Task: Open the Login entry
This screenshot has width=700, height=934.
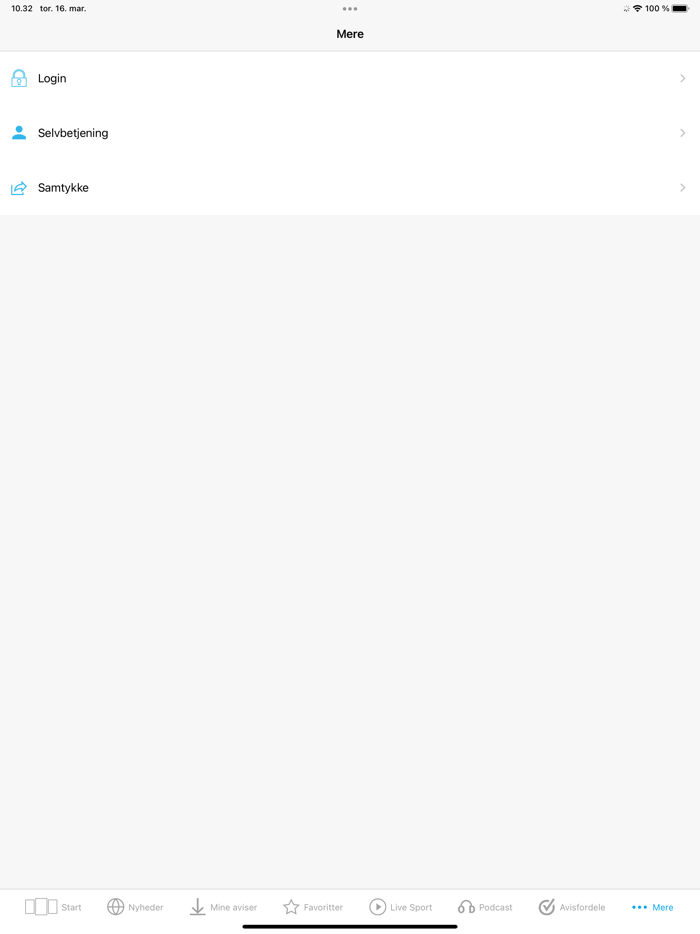Action: coord(350,79)
